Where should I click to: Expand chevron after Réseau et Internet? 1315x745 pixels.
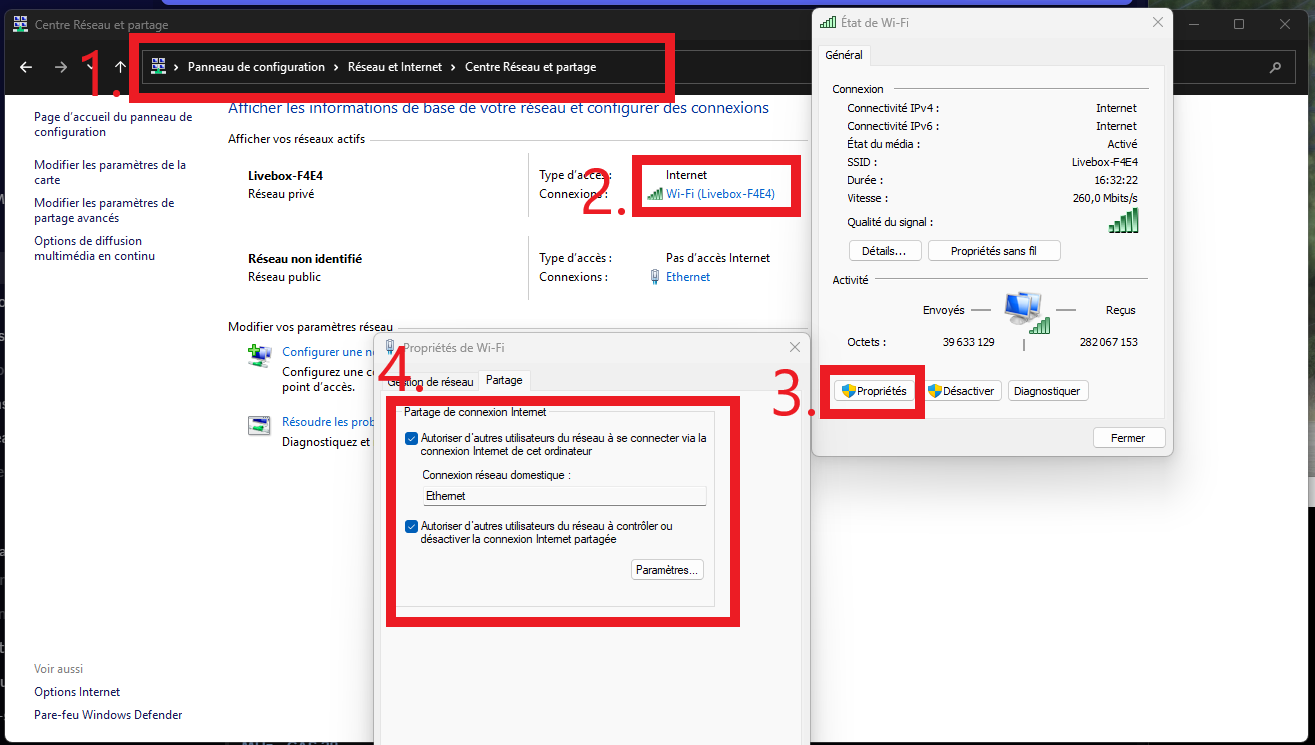[x=453, y=67]
